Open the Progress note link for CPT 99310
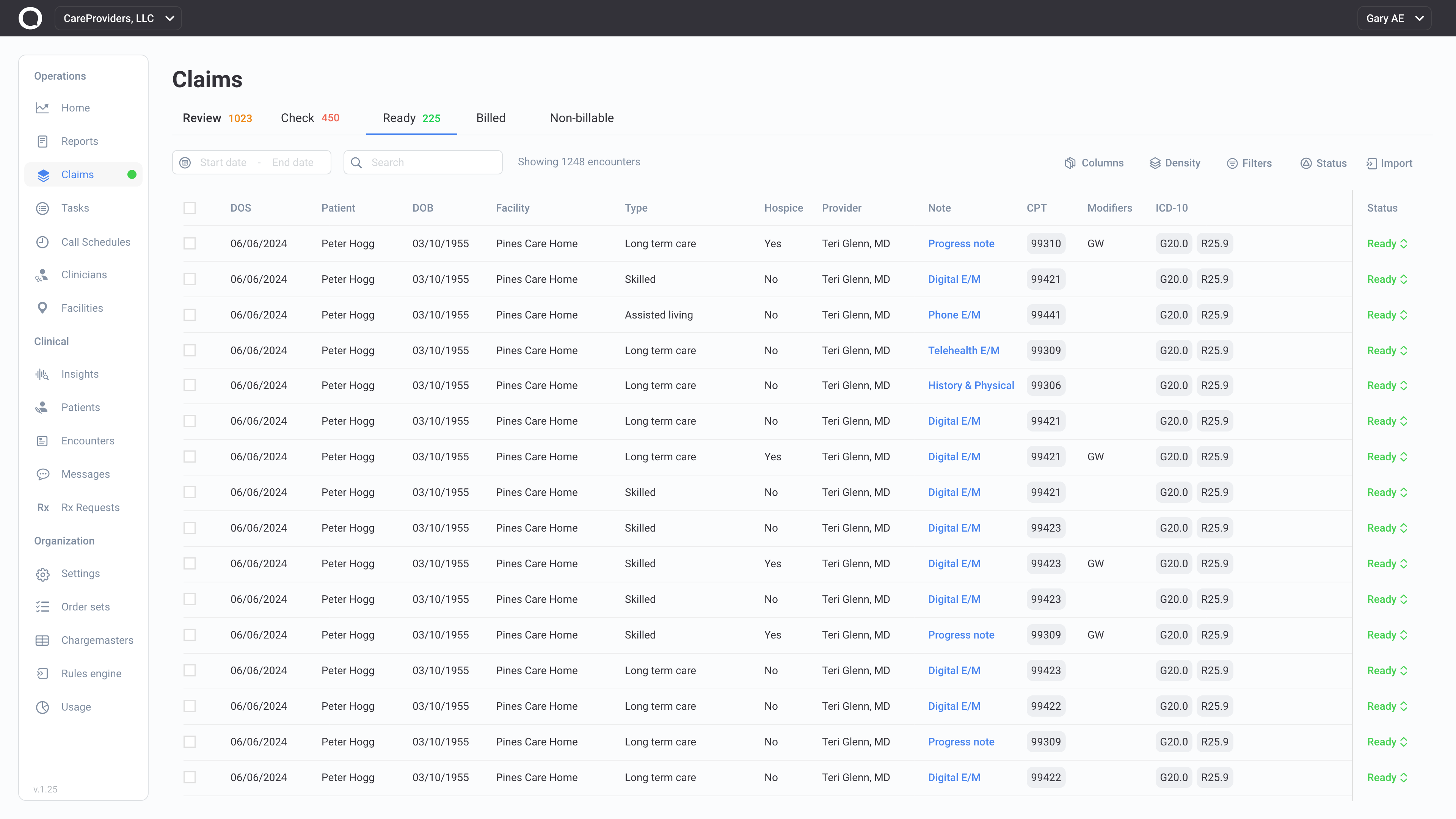The width and height of the screenshot is (1456, 819). [x=961, y=243]
